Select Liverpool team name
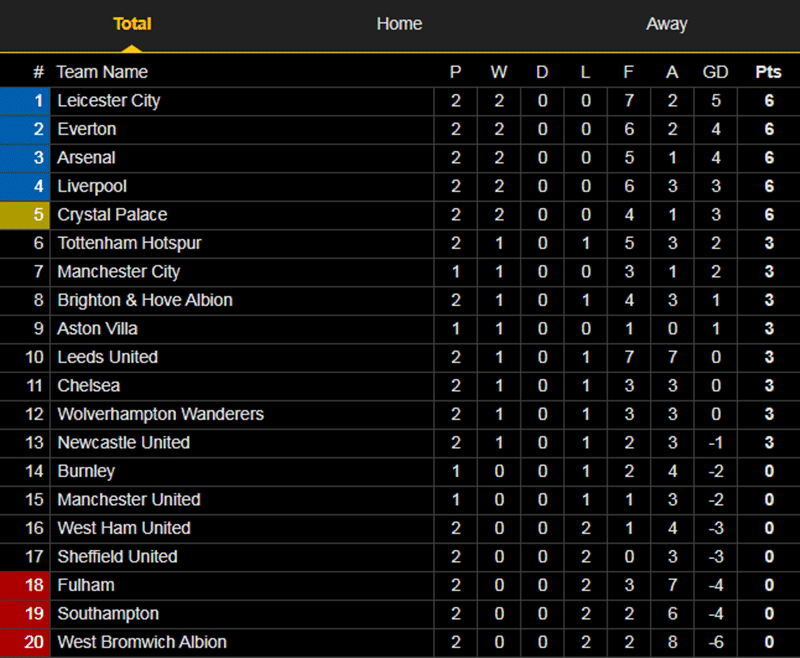Screen dimensions: 800x658 click(92, 186)
